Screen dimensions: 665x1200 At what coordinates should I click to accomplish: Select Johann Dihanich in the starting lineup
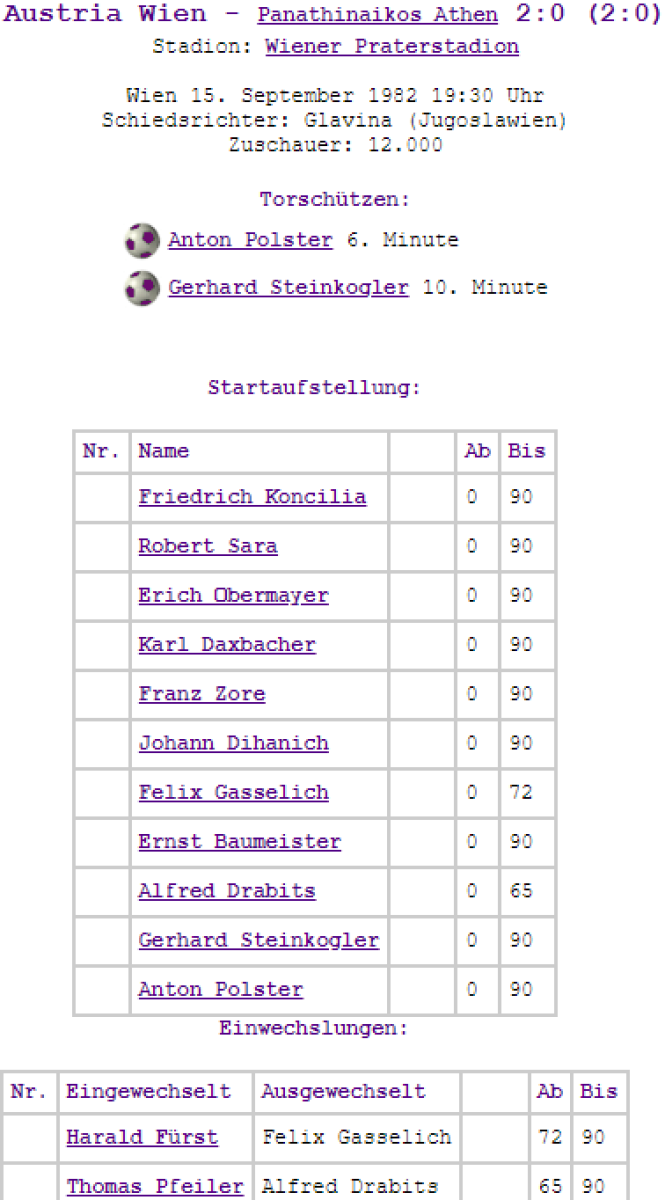coord(233,743)
